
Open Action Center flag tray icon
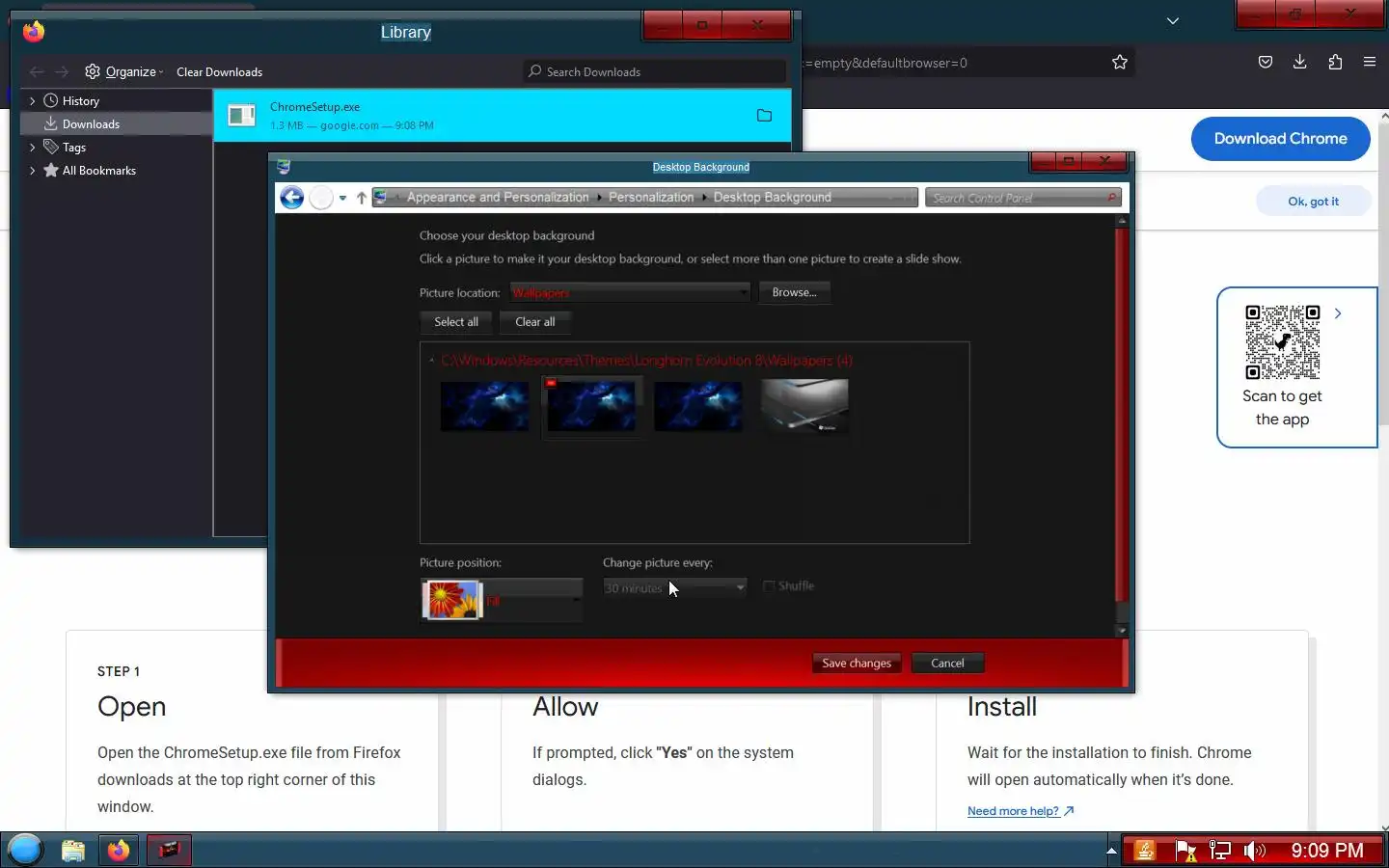[1185, 851]
